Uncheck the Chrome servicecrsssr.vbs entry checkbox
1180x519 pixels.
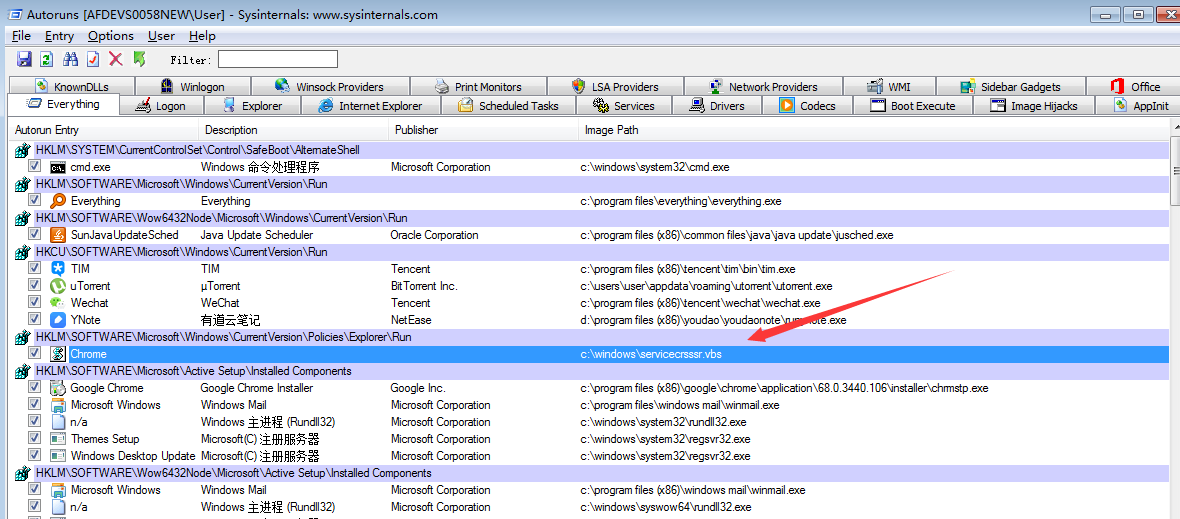(34, 353)
